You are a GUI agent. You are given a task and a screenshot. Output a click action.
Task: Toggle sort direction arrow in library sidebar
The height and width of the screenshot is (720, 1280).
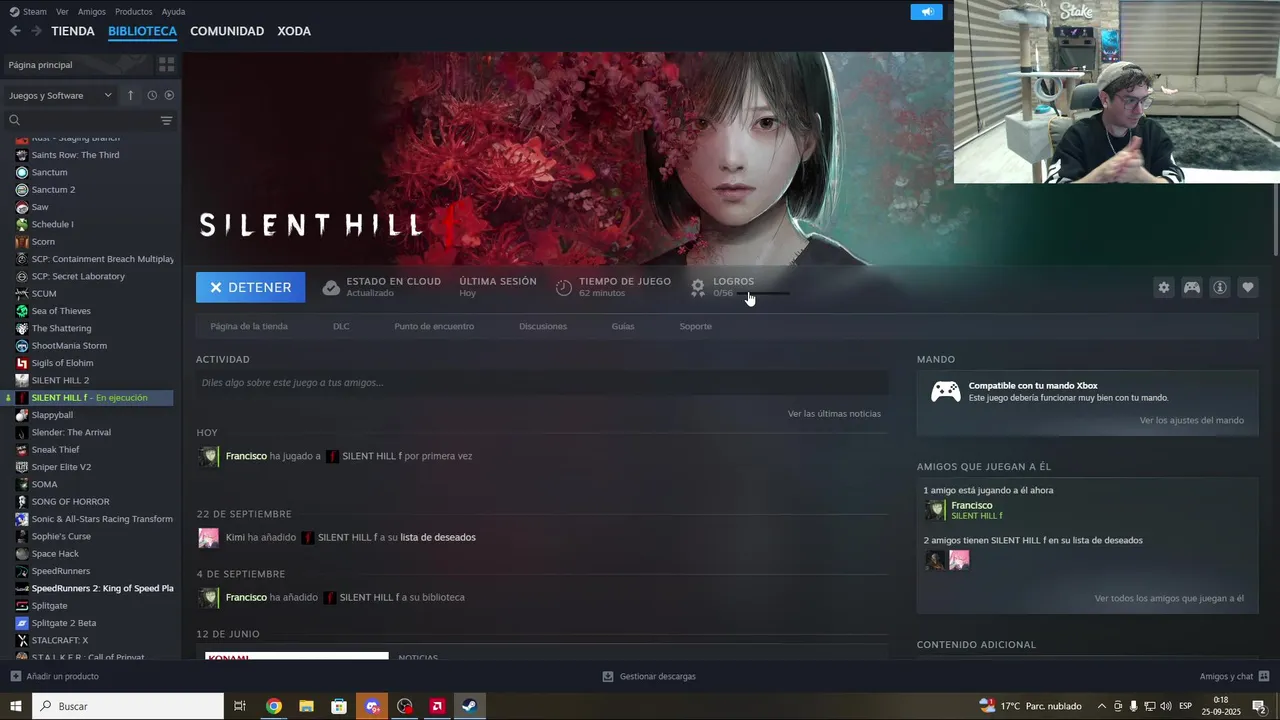[130, 95]
